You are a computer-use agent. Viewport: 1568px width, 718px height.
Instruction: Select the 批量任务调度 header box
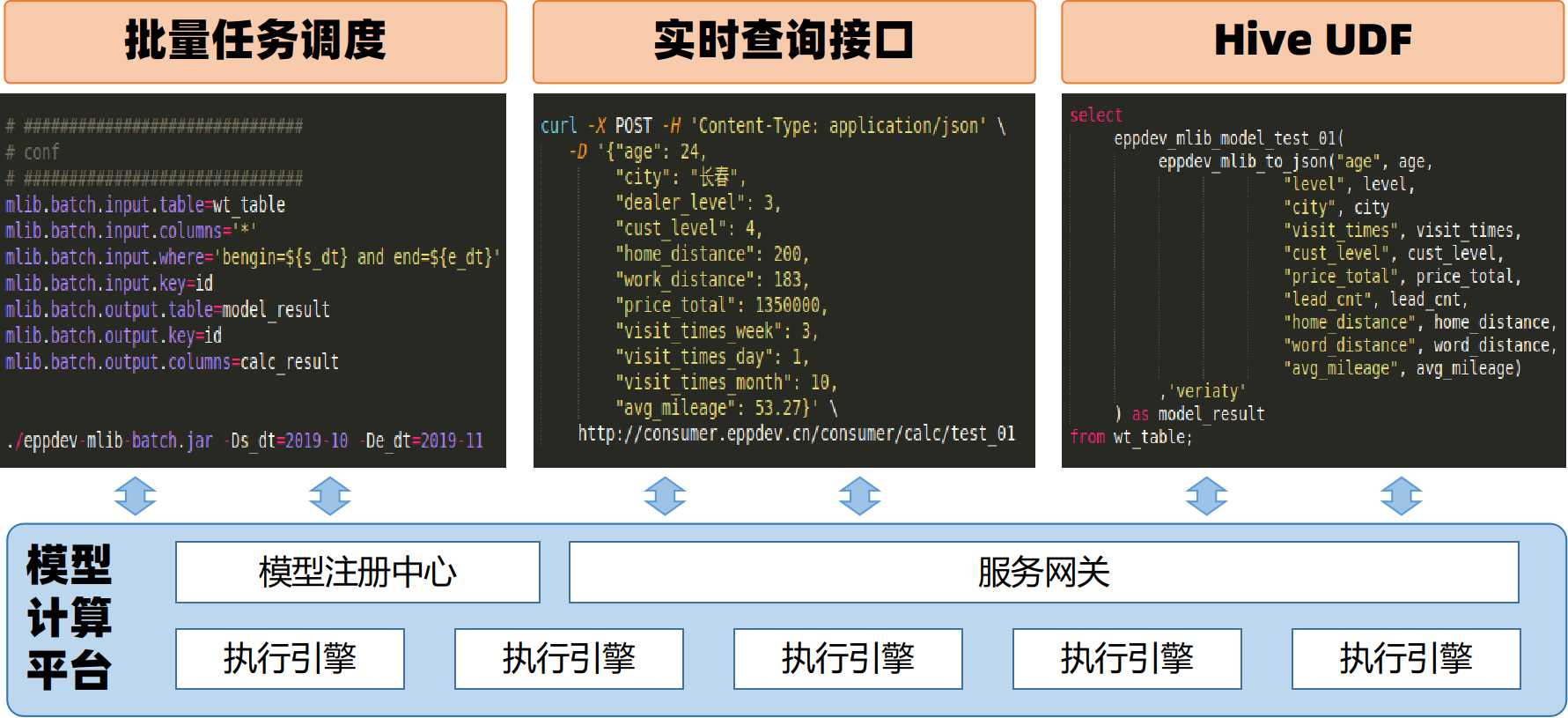coord(255,41)
